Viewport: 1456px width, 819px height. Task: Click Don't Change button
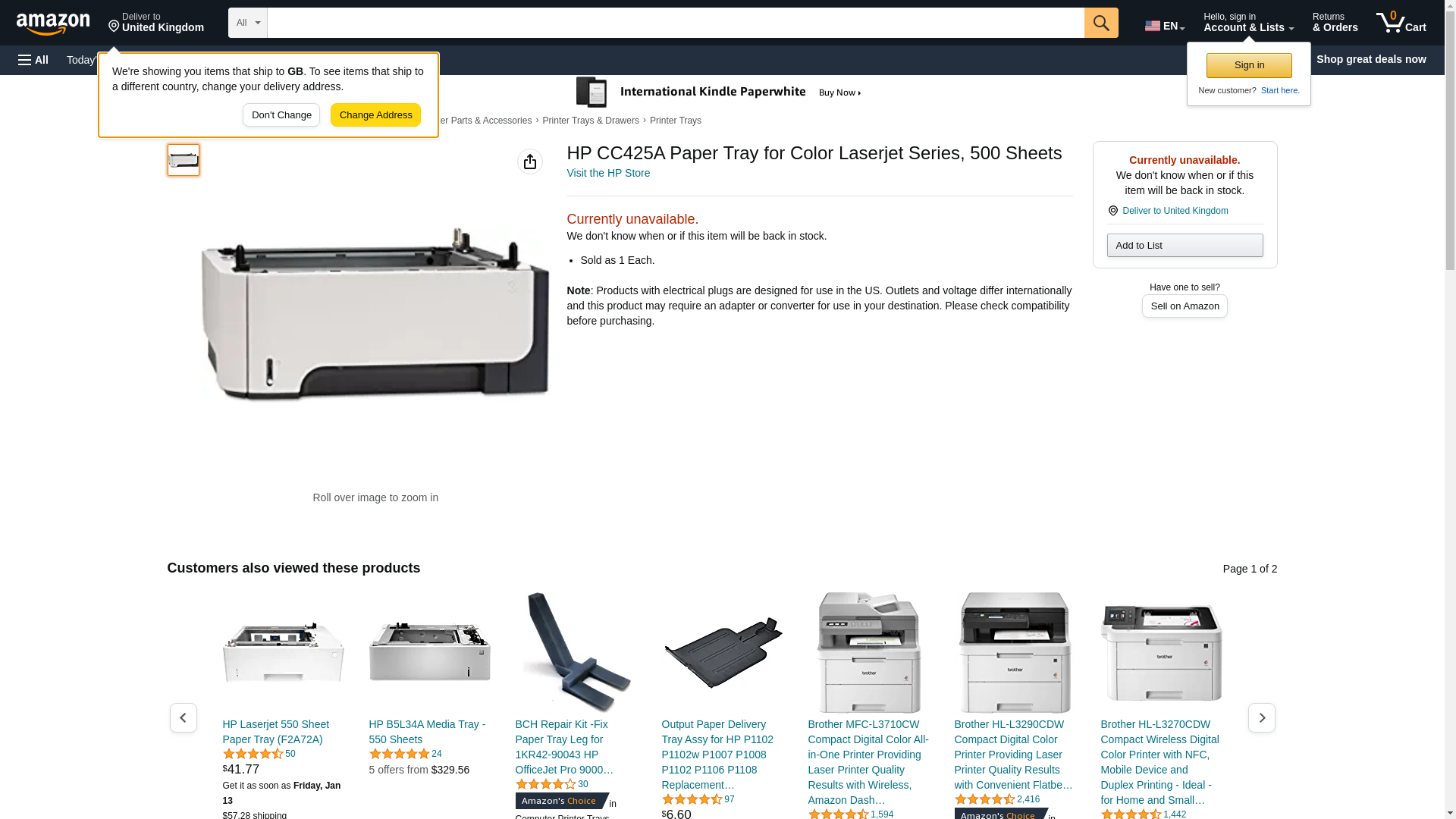click(x=281, y=115)
